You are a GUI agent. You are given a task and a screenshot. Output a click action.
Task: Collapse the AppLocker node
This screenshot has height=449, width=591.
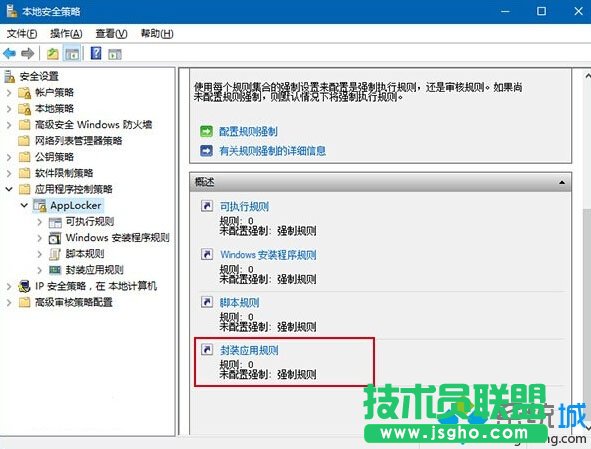point(24,205)
